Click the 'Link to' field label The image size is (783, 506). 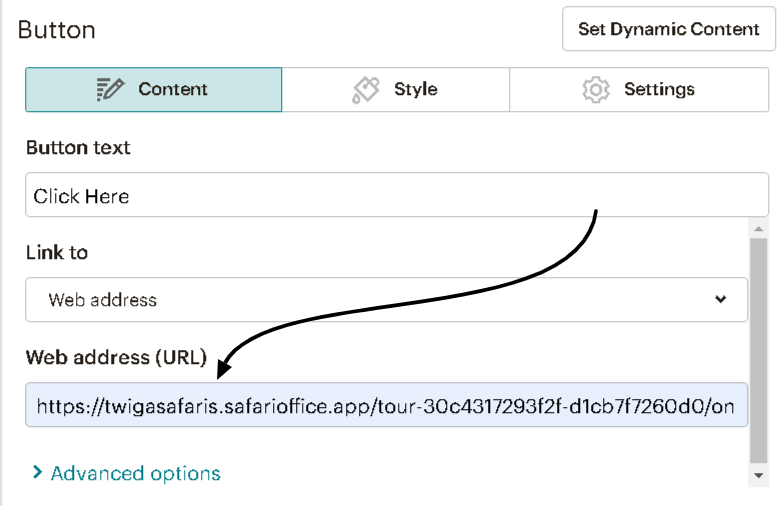click(57, 253)
